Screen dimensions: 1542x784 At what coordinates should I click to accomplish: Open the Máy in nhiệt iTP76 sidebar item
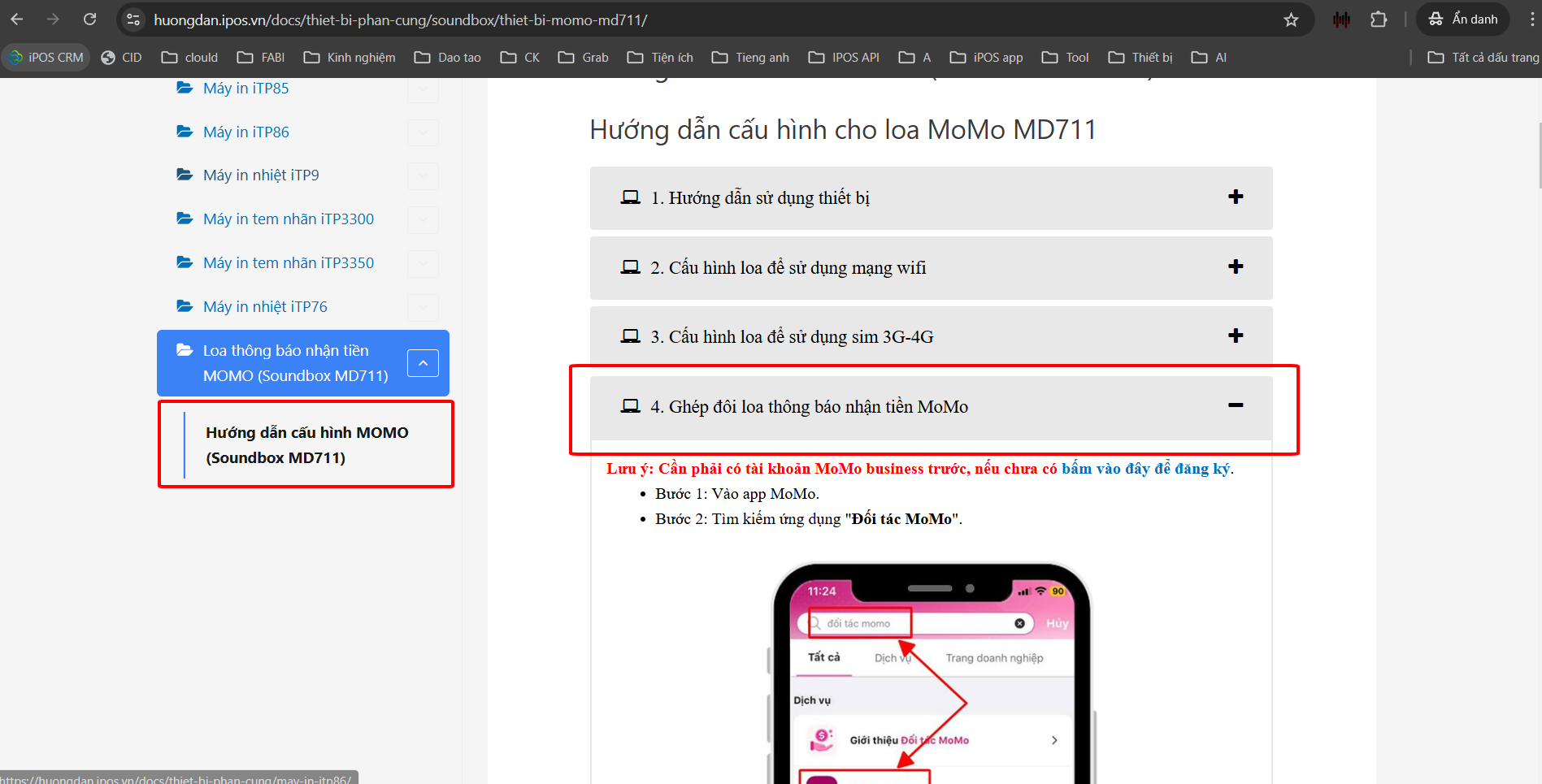[265, 307]
